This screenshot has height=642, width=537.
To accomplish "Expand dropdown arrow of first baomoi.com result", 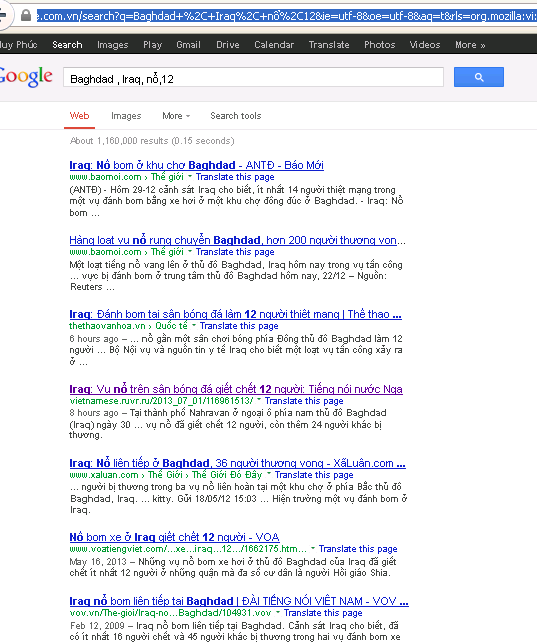I will [190, 176].
